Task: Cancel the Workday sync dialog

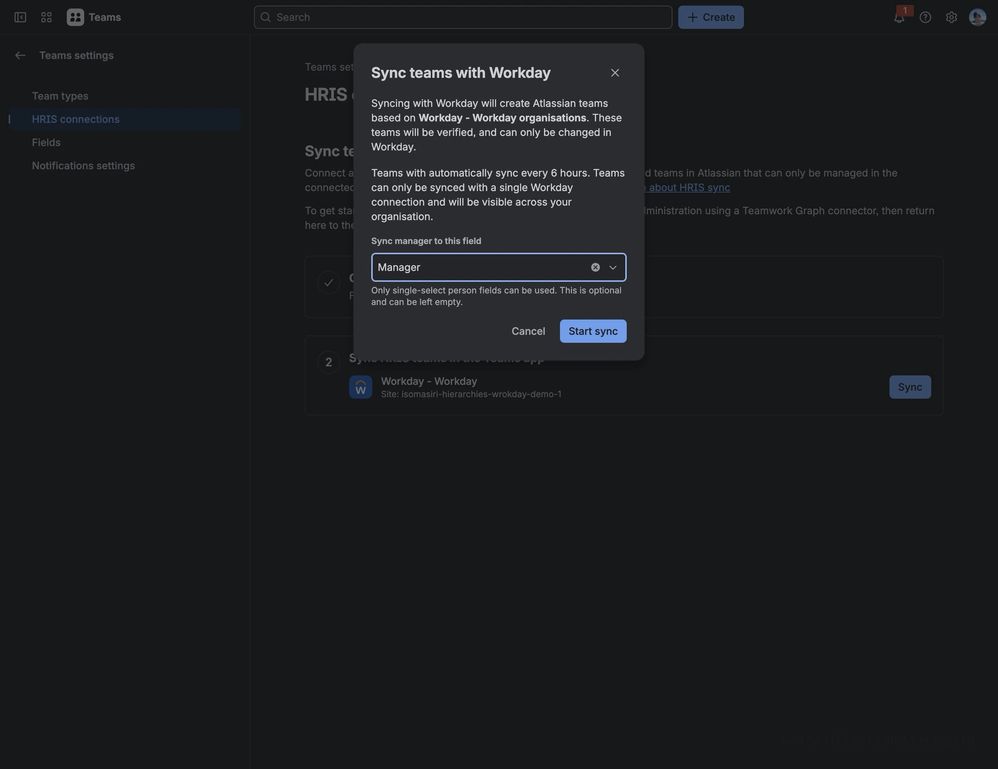Action: click(x=528, y=331)
